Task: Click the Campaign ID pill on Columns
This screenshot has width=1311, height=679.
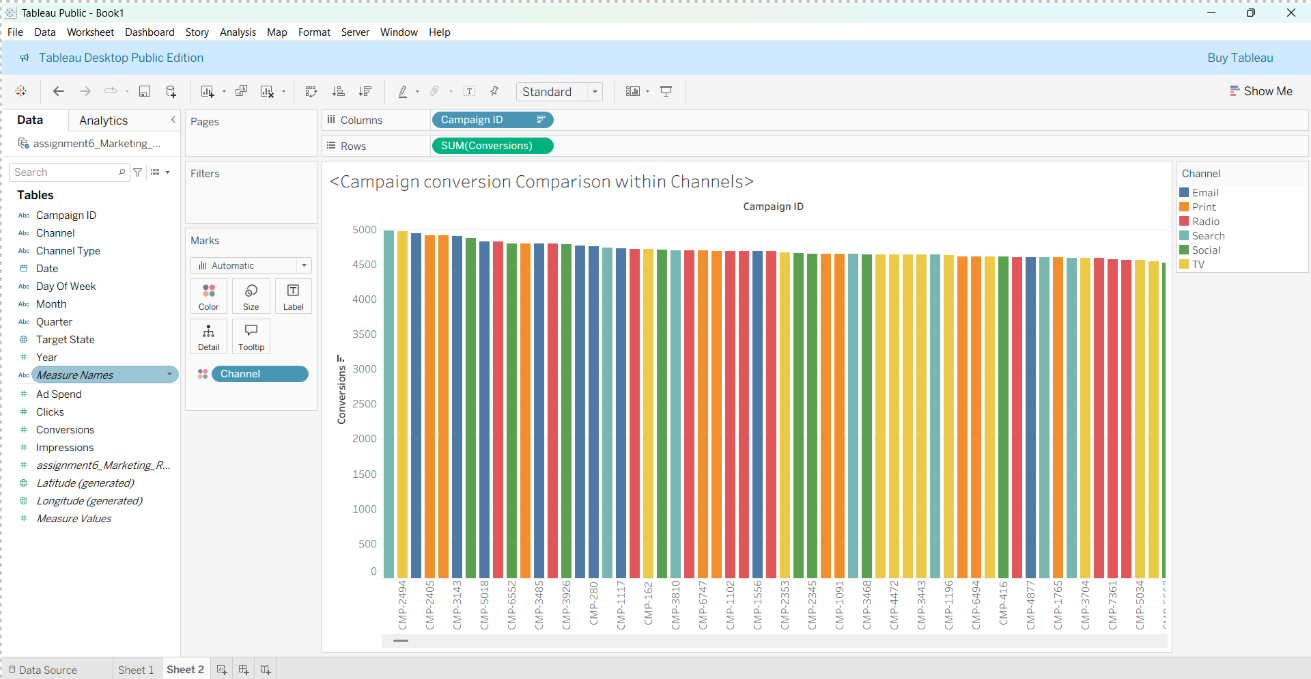Action: click(x=492, y=120)
